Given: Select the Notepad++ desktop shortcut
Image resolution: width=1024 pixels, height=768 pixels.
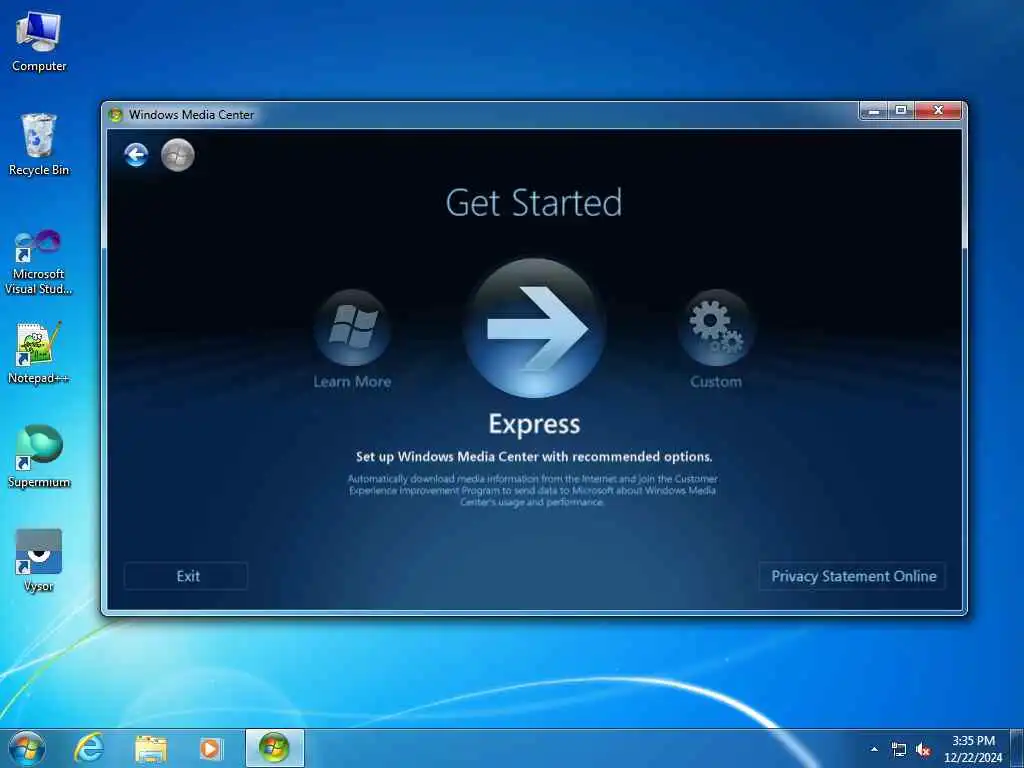Looking at the screenshot, I should 39,353.
